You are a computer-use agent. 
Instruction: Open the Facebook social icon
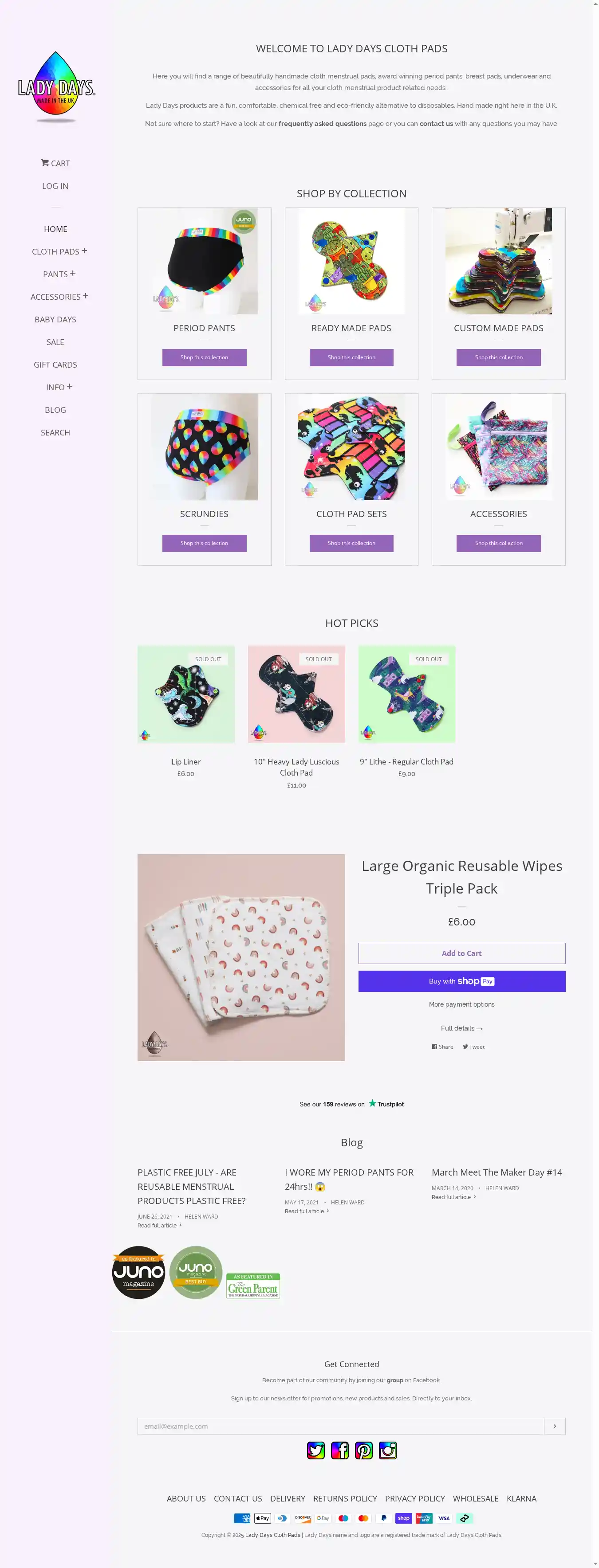(339, 1450)
